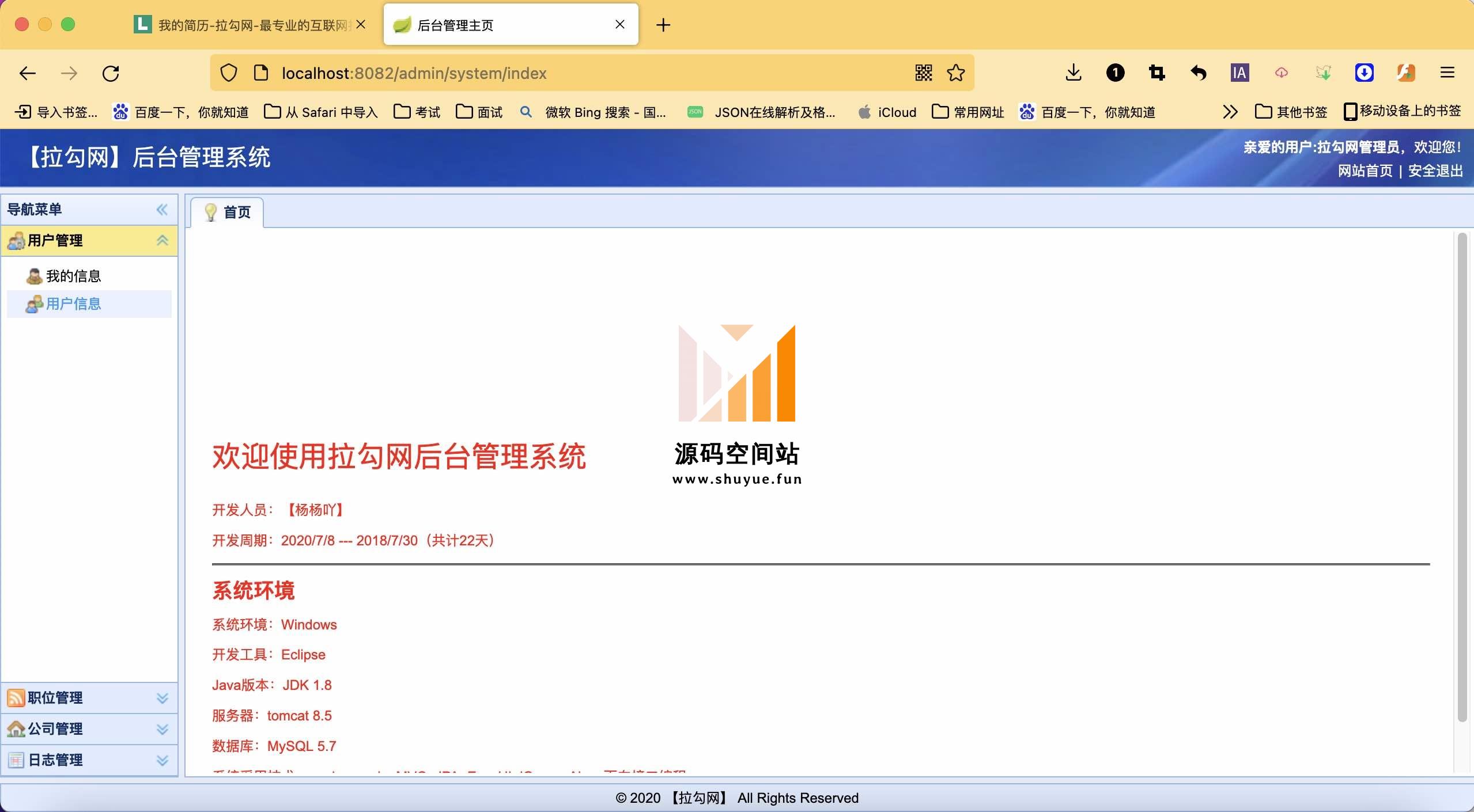This screenshot has width=1474, height=812.
Task: Click the green download extension icon
Action: click(x=1322, y=73)
